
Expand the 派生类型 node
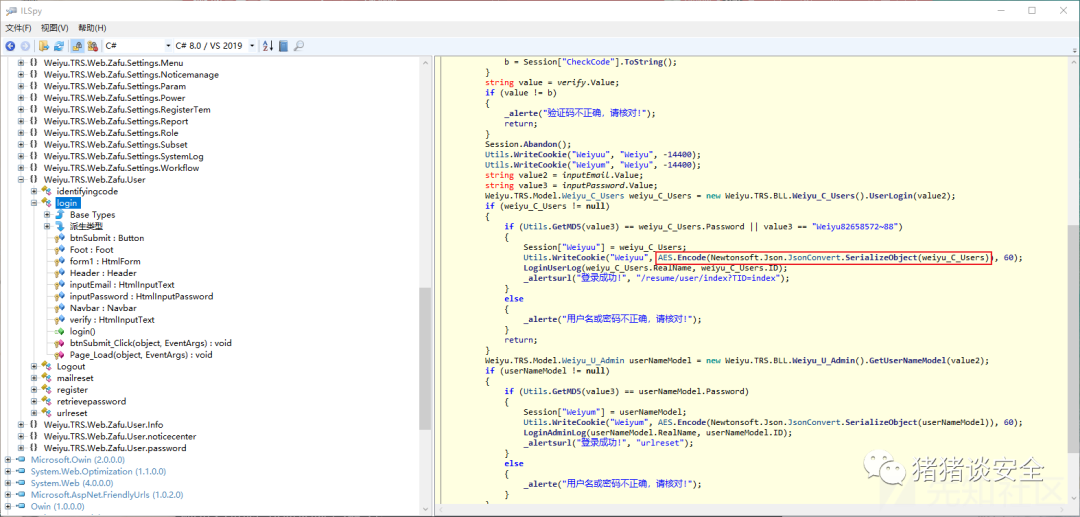point(47,226)
